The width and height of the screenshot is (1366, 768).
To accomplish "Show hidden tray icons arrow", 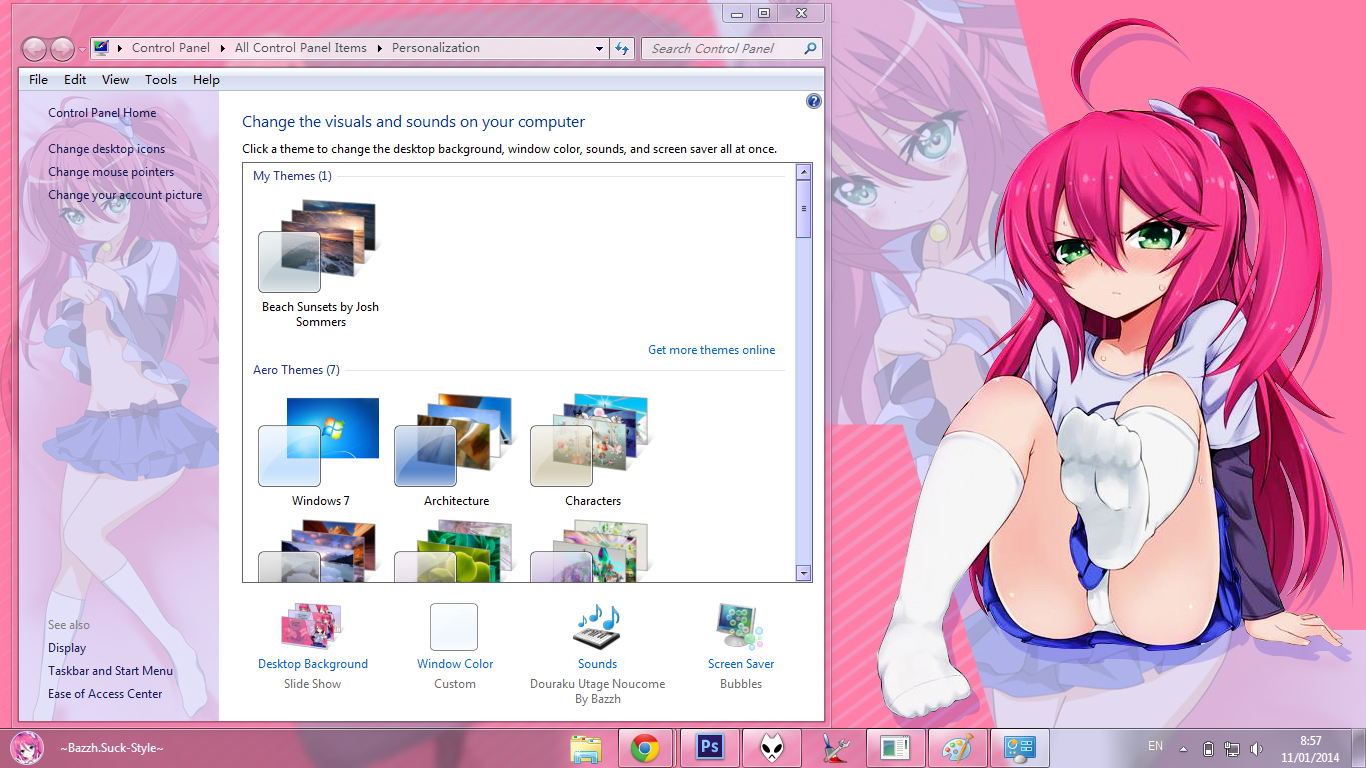I will pyautogui.click(x=1183, y=749).
